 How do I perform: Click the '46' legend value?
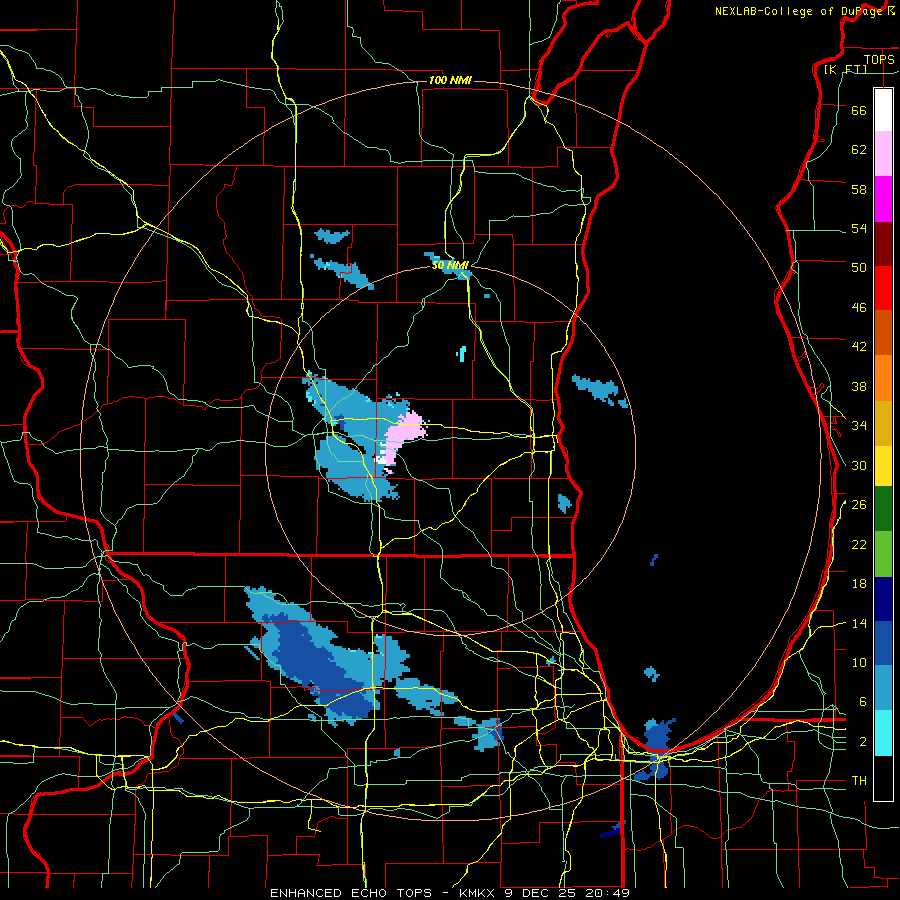point(859,308)
